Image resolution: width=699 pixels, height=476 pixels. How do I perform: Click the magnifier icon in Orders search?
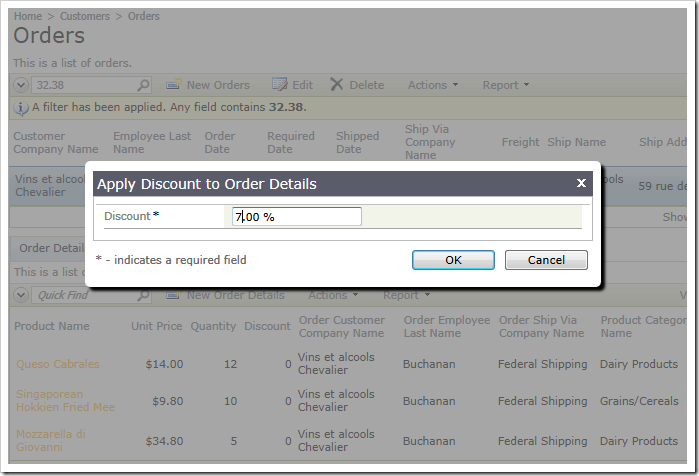point(144,85)
